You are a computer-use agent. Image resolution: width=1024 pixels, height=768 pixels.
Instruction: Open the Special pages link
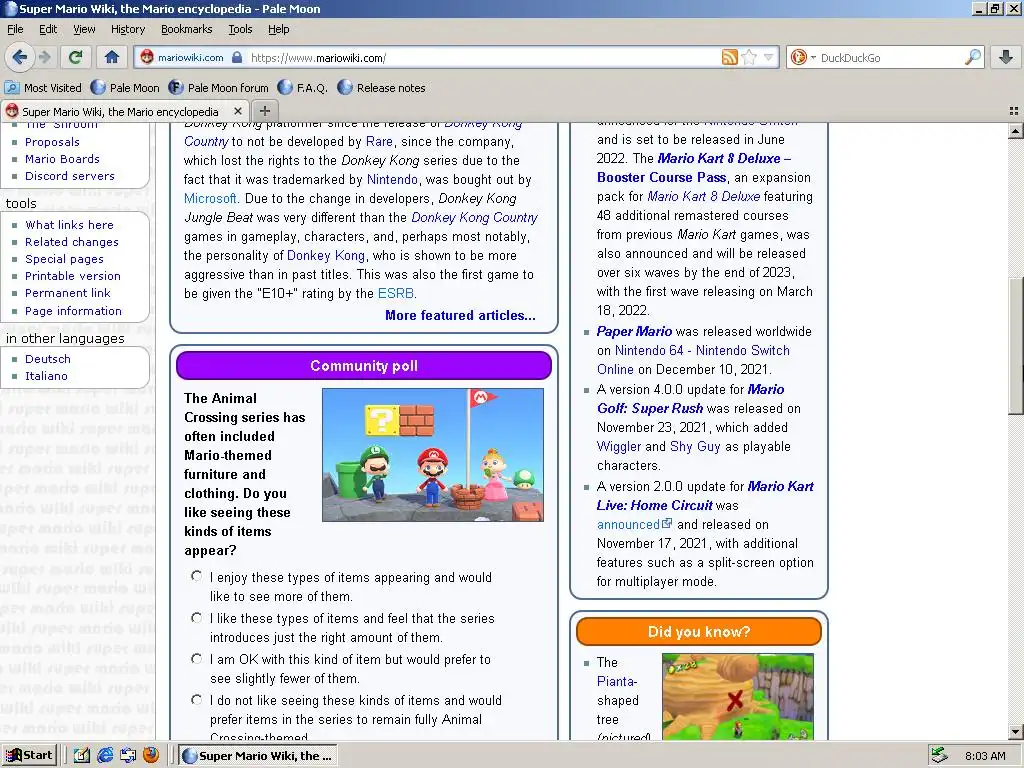pyautogui.click(x=64, y=259)
